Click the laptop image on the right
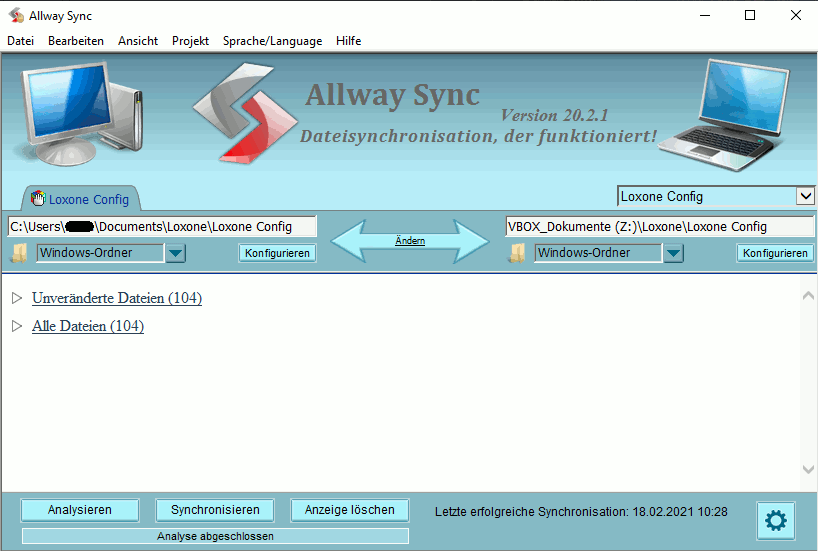Viewport: 818px width, 551px height. 725,115
